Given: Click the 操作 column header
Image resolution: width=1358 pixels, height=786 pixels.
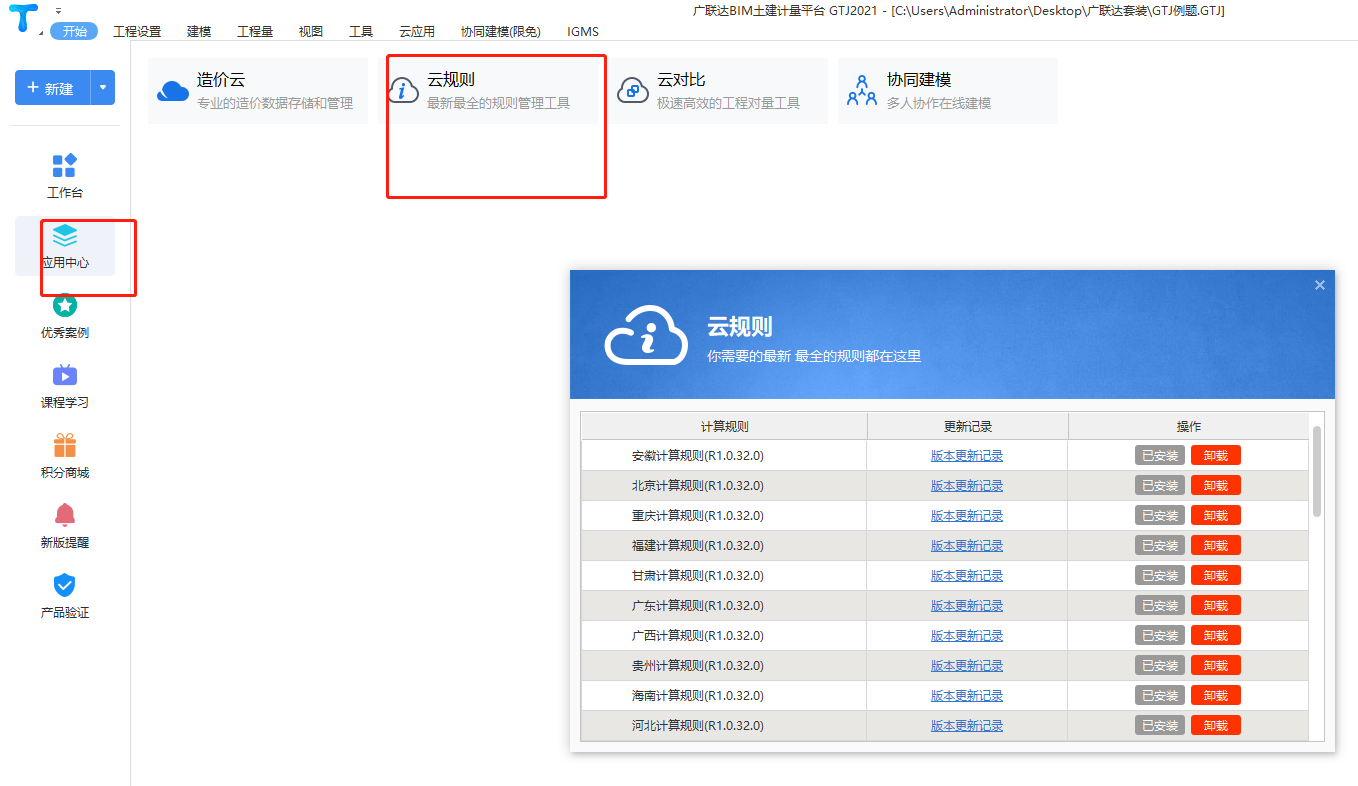Looking at the screenshot, I should pyautogui.click(x=1189, y=426).
